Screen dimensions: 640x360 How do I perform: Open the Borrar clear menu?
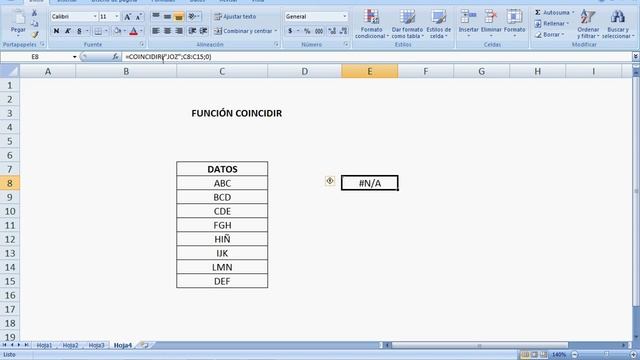pos(549,35)
